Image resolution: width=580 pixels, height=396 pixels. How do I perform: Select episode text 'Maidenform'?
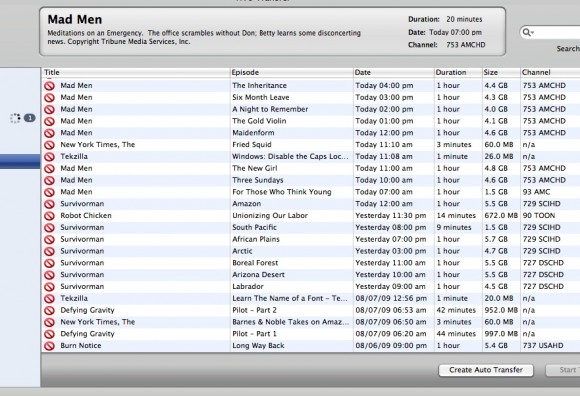pos(253,133)
